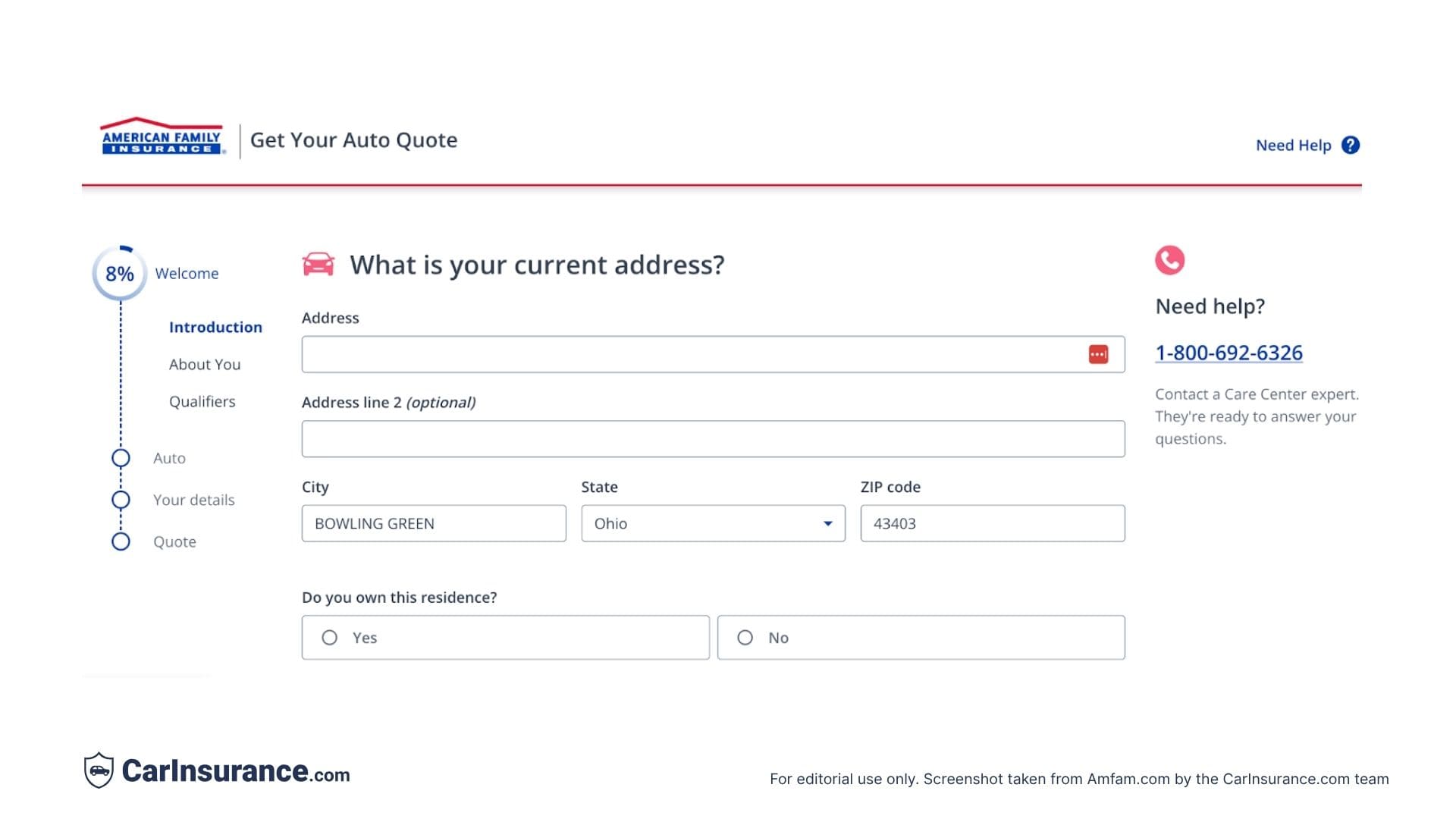
Task: Collapse the State combo box arrow
Action: [x=828, y=523]
